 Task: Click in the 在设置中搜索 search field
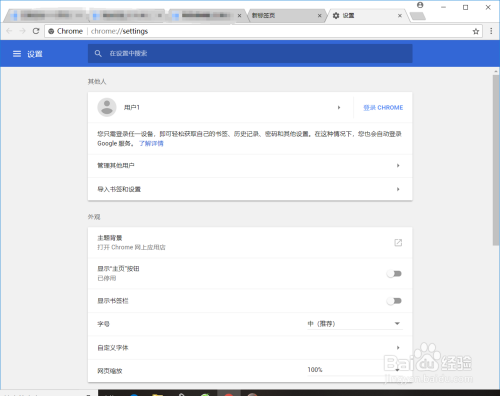250,53
